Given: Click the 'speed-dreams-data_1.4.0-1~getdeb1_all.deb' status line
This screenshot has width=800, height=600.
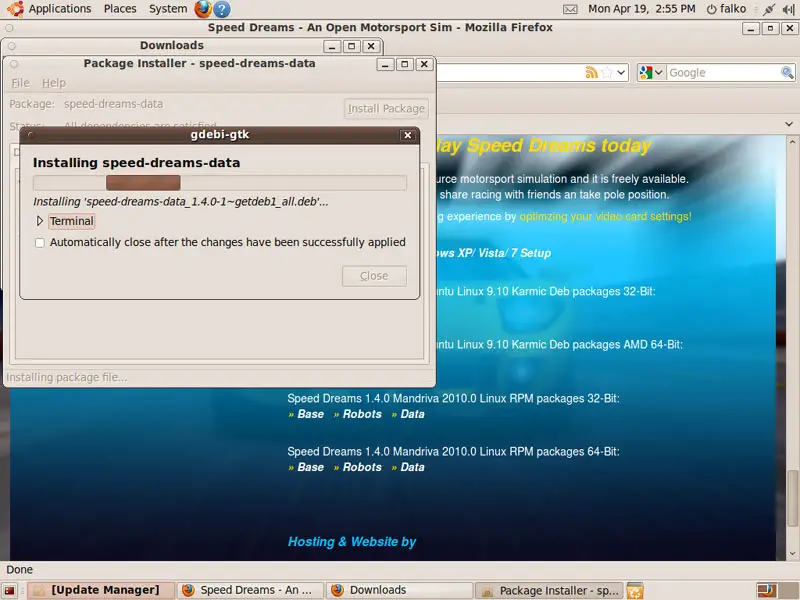Looking at the screenshot, I should [x=181, y=202].
